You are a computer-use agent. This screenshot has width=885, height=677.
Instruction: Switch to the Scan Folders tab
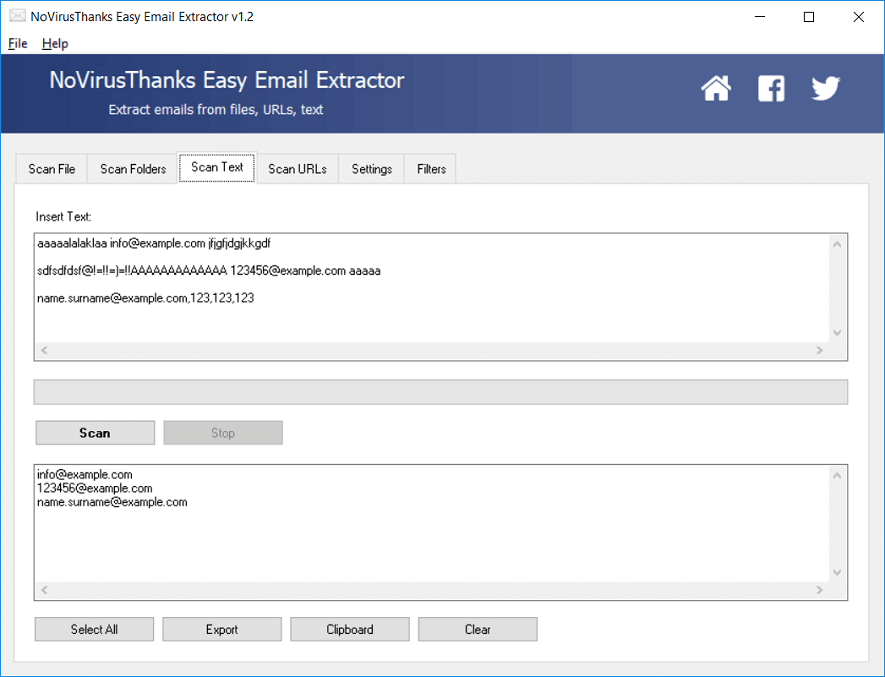[133, 169]
